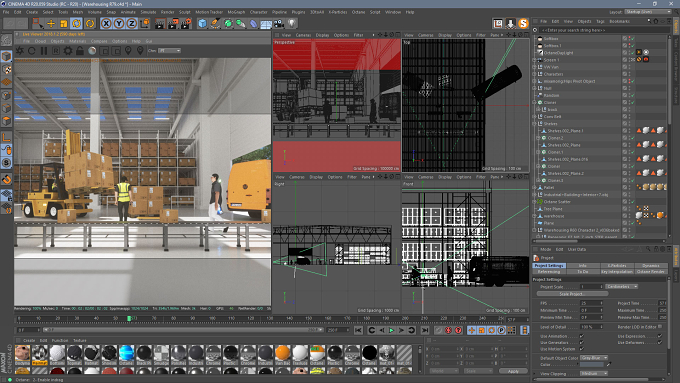Click the default object Color swatch
The width and height of the screenshot is (680, 383).
pyautogui.click(x=592, y=364)
